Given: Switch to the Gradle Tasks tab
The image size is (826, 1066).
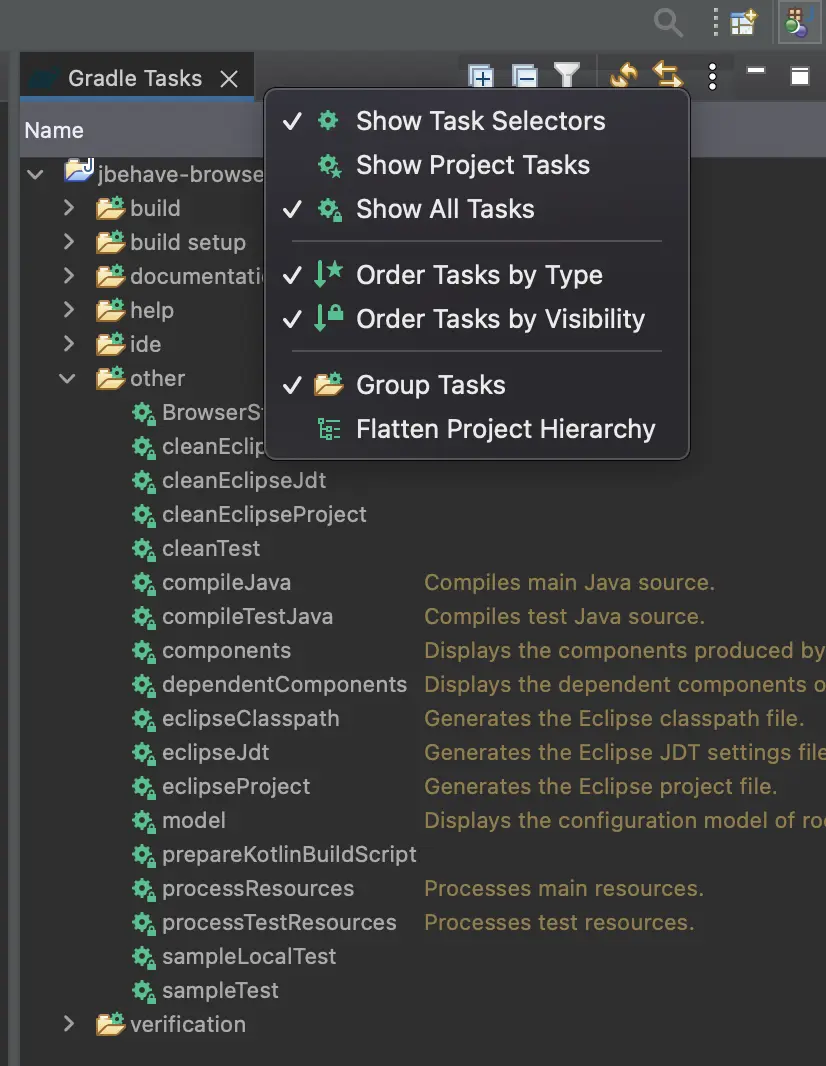Looking at the screenshot, I should 134,78.
